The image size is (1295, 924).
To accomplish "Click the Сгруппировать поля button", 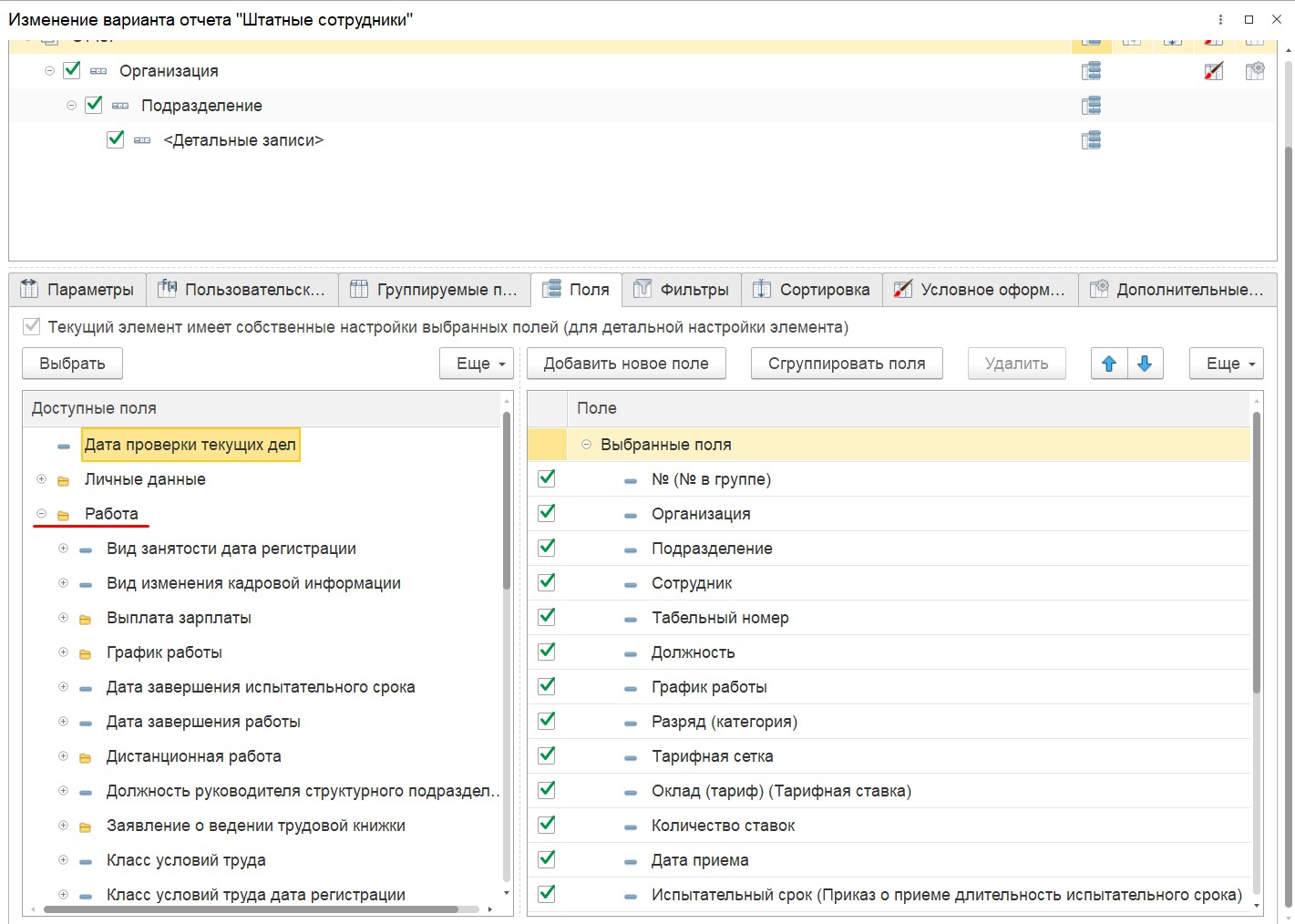I will point(846,364).
